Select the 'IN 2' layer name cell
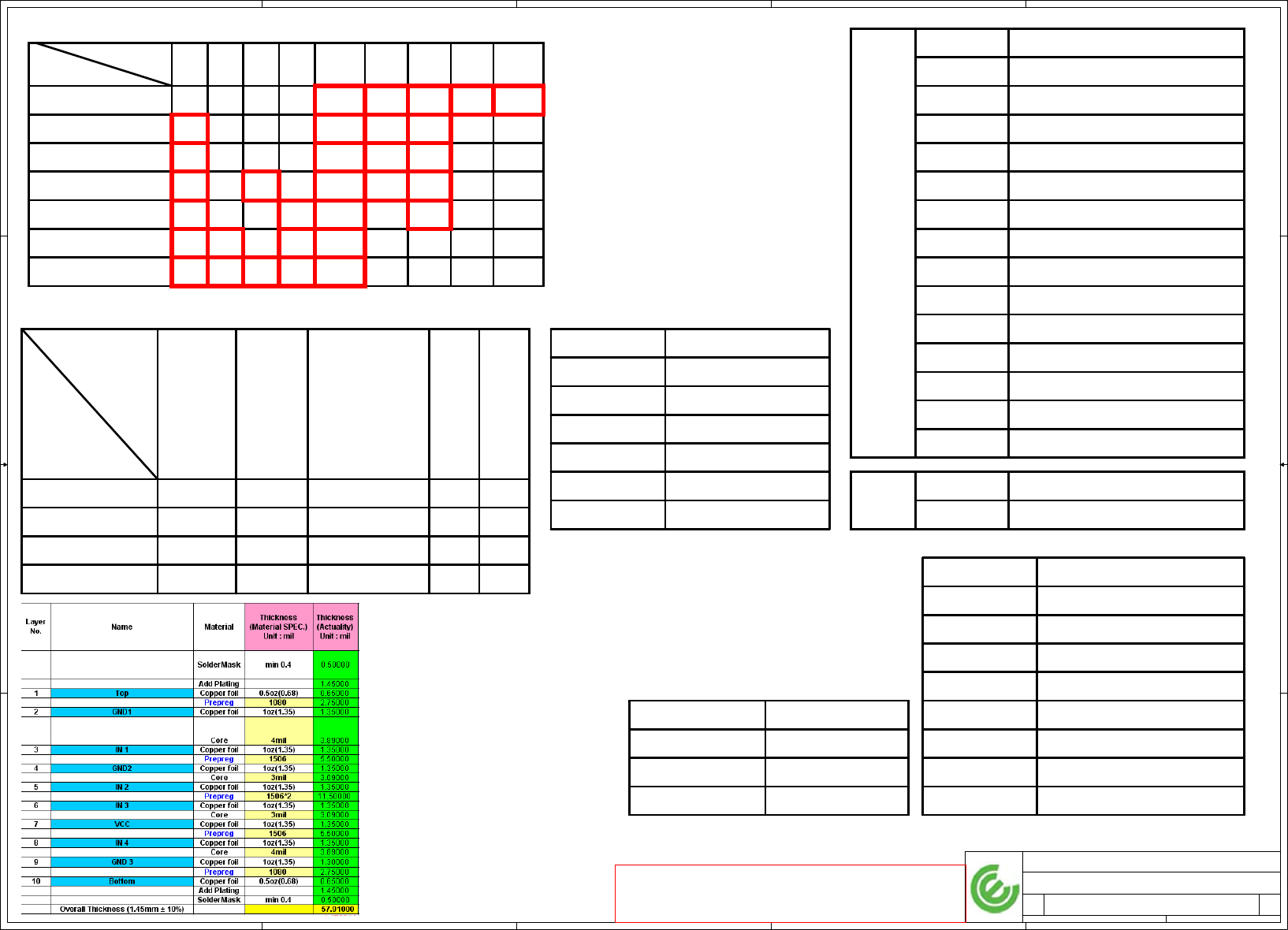Screen dimensions: 1288x930 (122, 787)
